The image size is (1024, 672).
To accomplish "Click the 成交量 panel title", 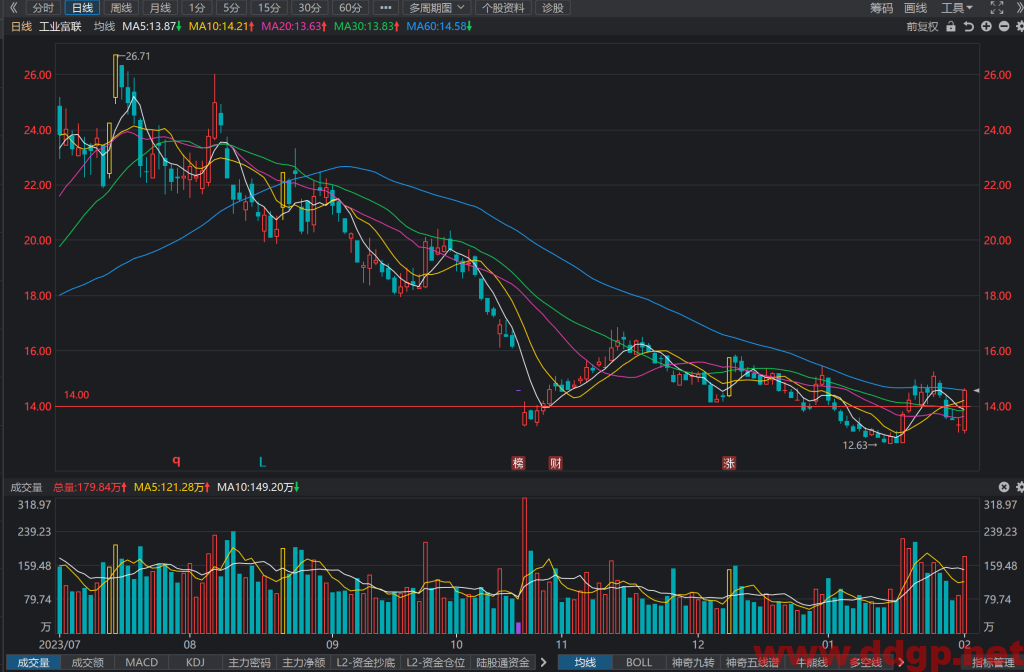I will tap(26, 487).
